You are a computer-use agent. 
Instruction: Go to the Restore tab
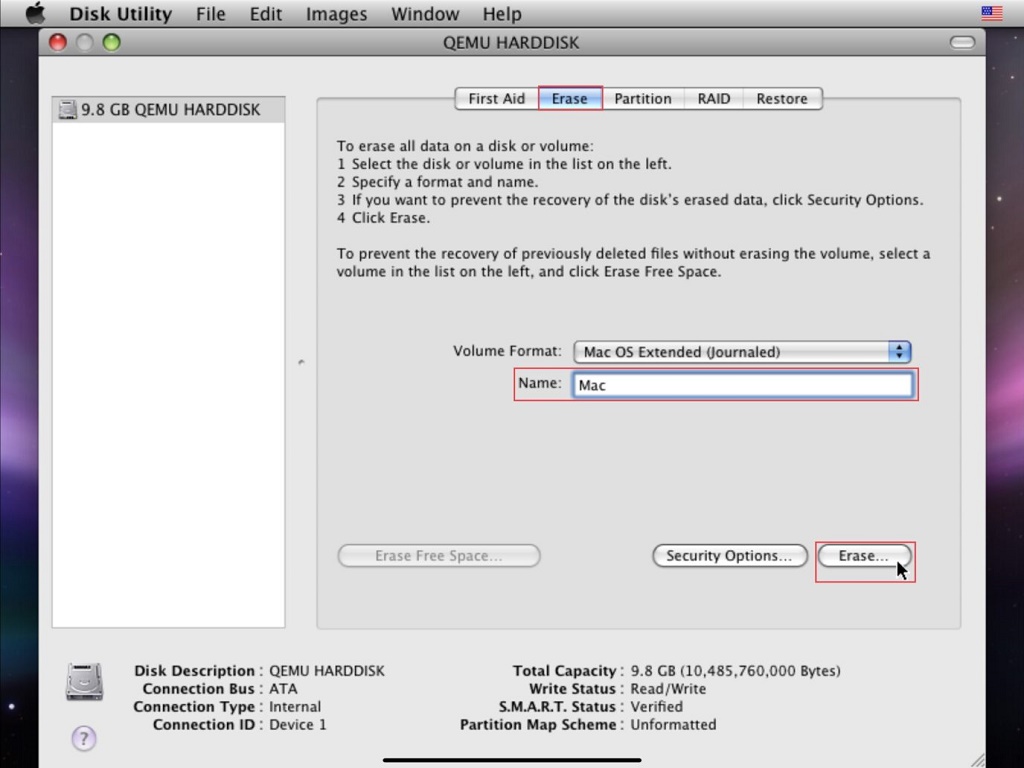[782, 99]
